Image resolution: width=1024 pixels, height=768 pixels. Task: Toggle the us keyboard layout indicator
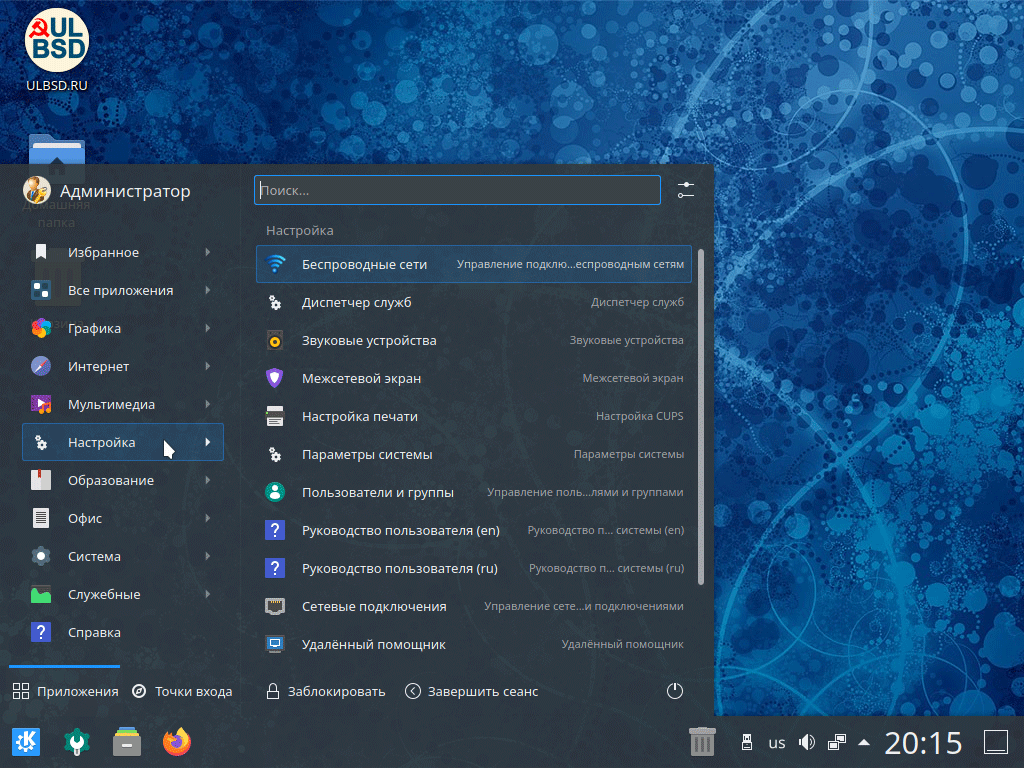[777, 743]
